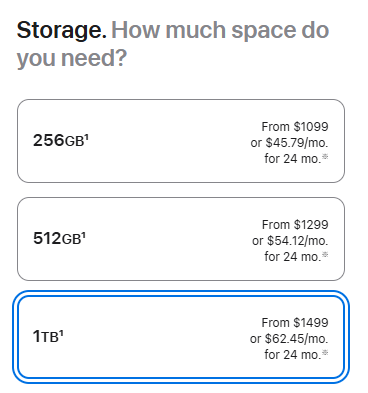Open footnote 1 next to 256GB
This screenshot has height=393, width=368.
pos(86,137)
